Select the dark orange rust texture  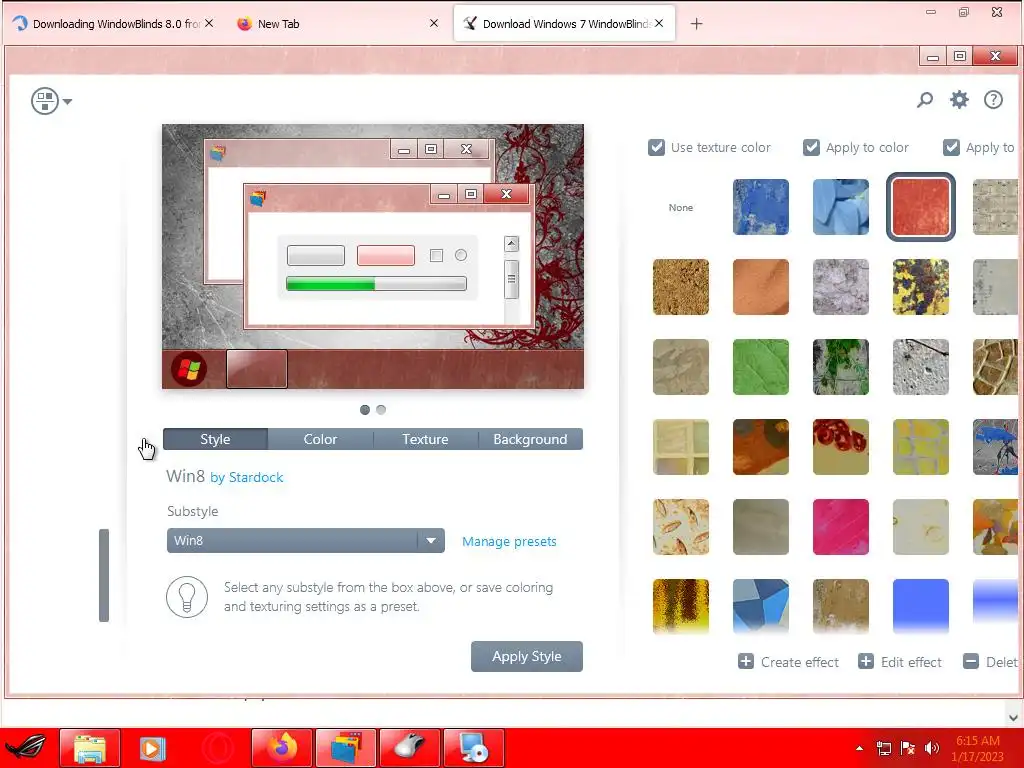click(x=761, y=447)
